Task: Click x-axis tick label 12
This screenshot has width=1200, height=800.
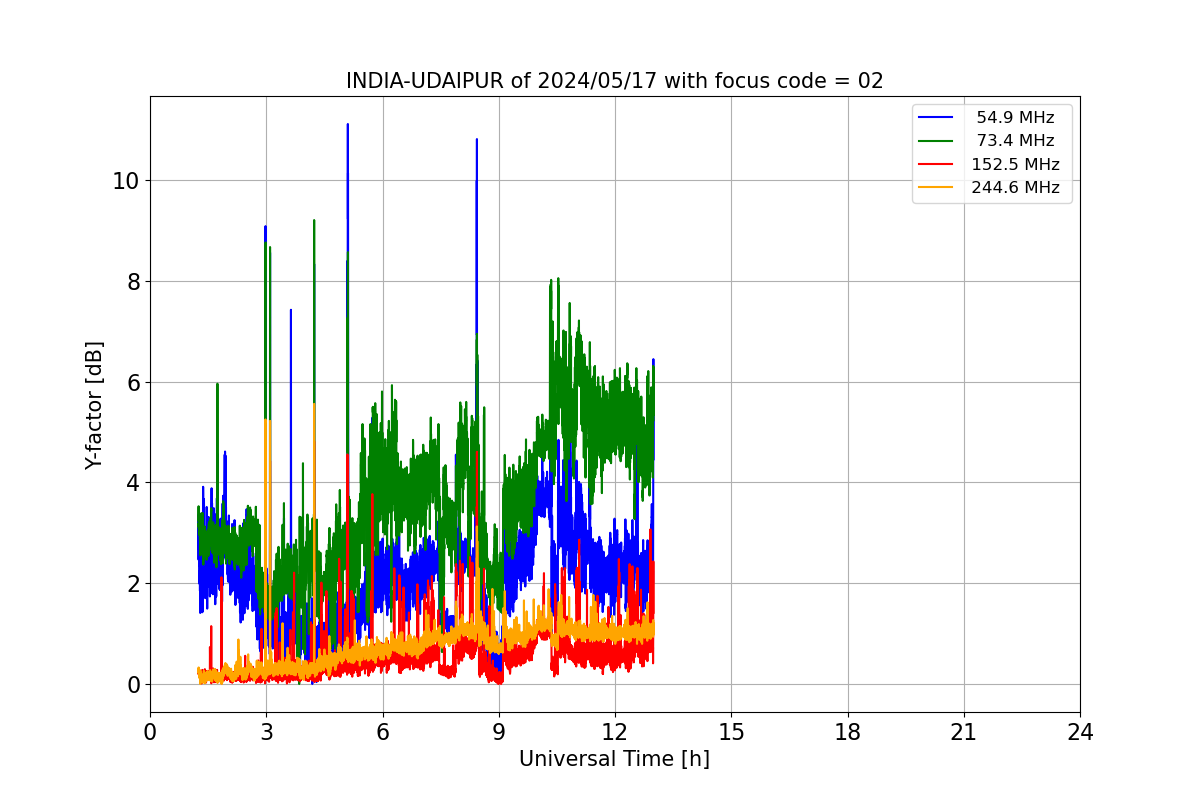Action: [x=615, y=732]
